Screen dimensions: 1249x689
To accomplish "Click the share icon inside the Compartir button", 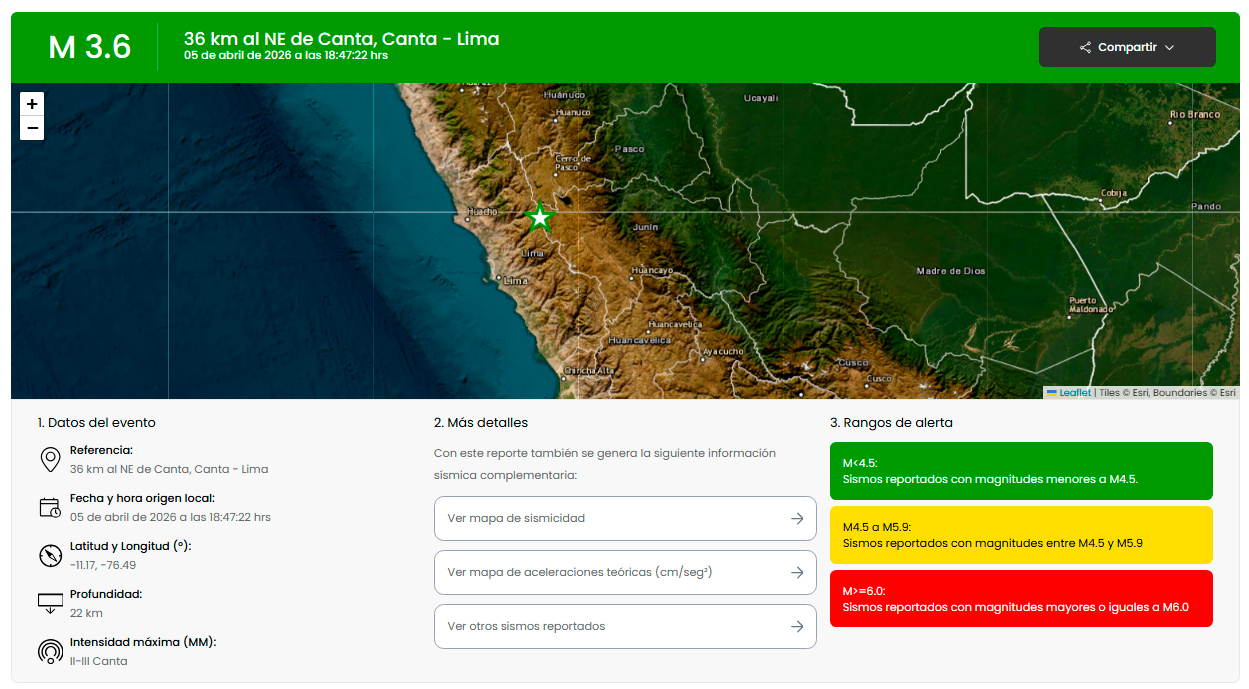I will point(1084,47).
